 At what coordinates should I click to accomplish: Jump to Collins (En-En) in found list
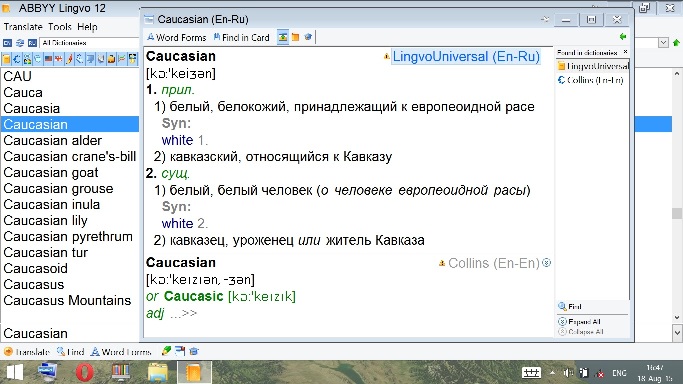[591, 80]
